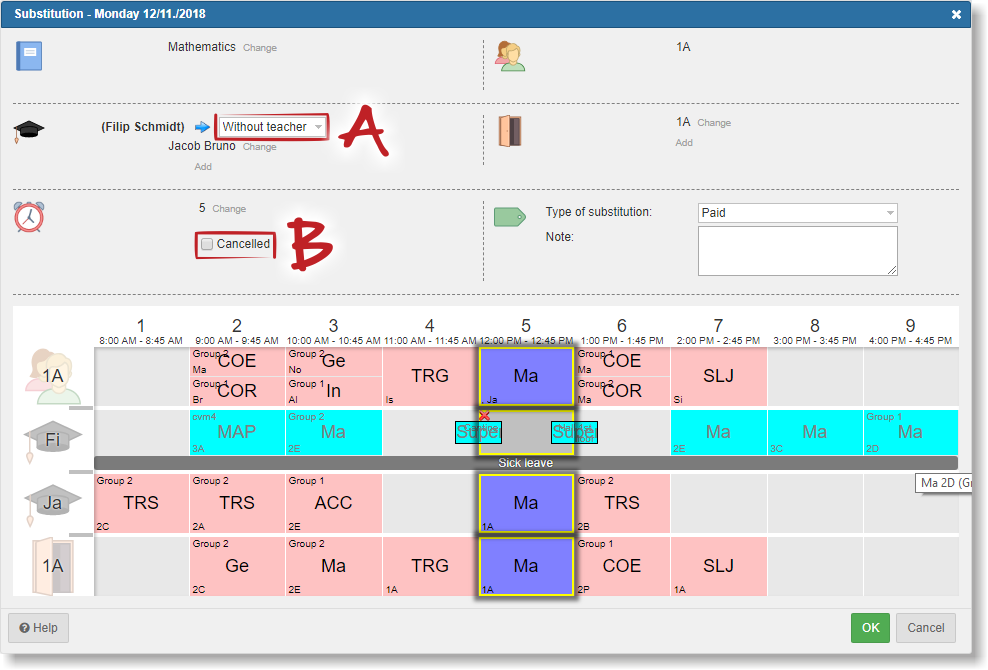This screenshot has width=988, height=670.
Task: Select the Group 2 Ge lesson in the 1A class row
Action: tap(334, 361)
